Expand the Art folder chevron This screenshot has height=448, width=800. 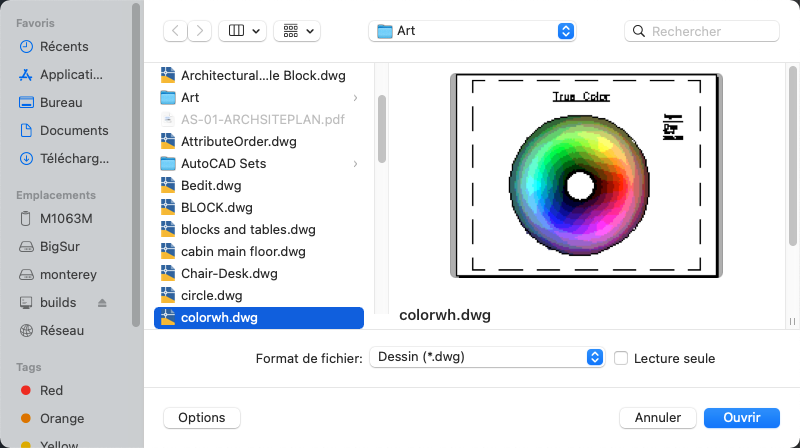pyautogui.click(x=356, y=97)
